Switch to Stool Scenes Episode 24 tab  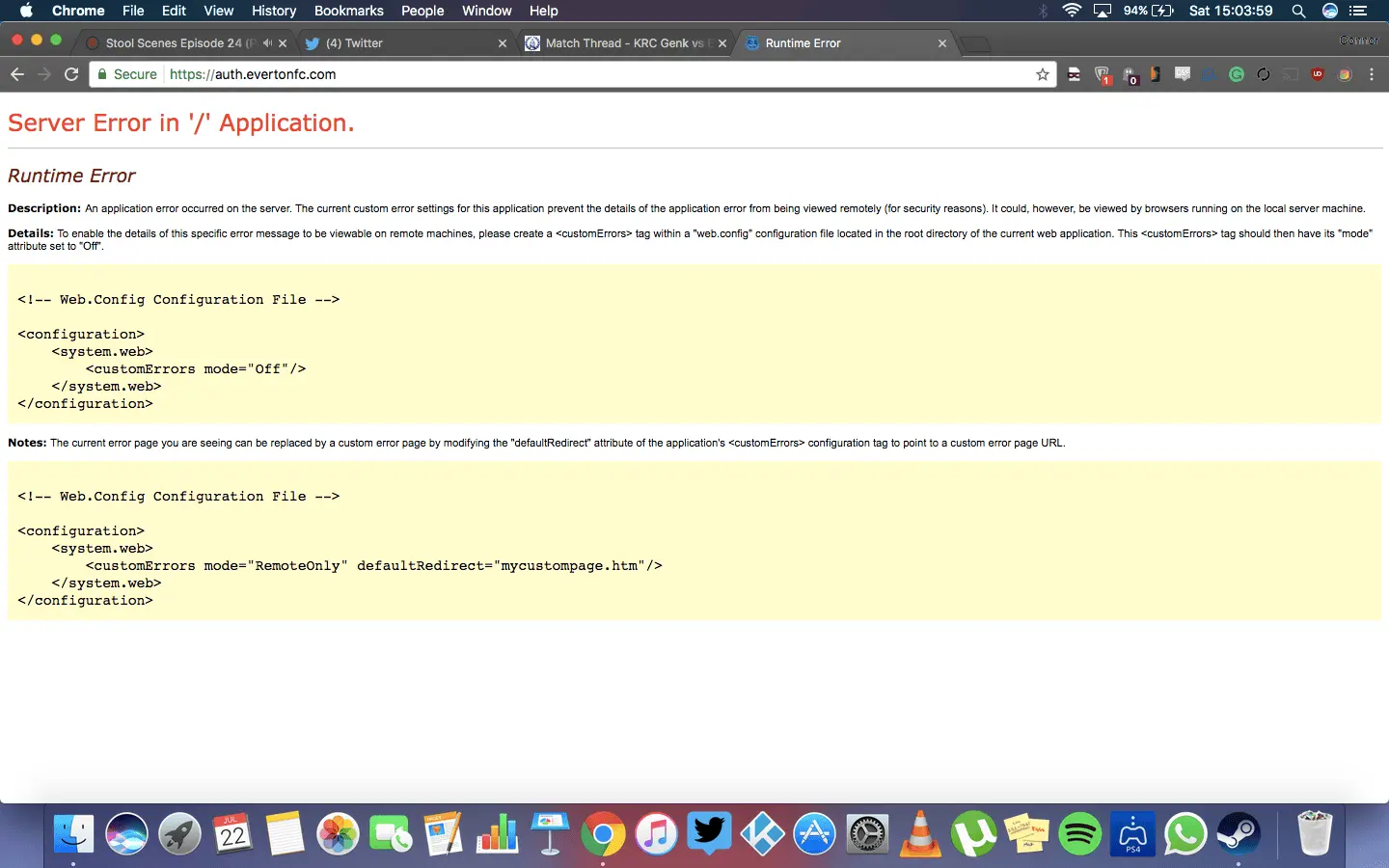[178, 43]
